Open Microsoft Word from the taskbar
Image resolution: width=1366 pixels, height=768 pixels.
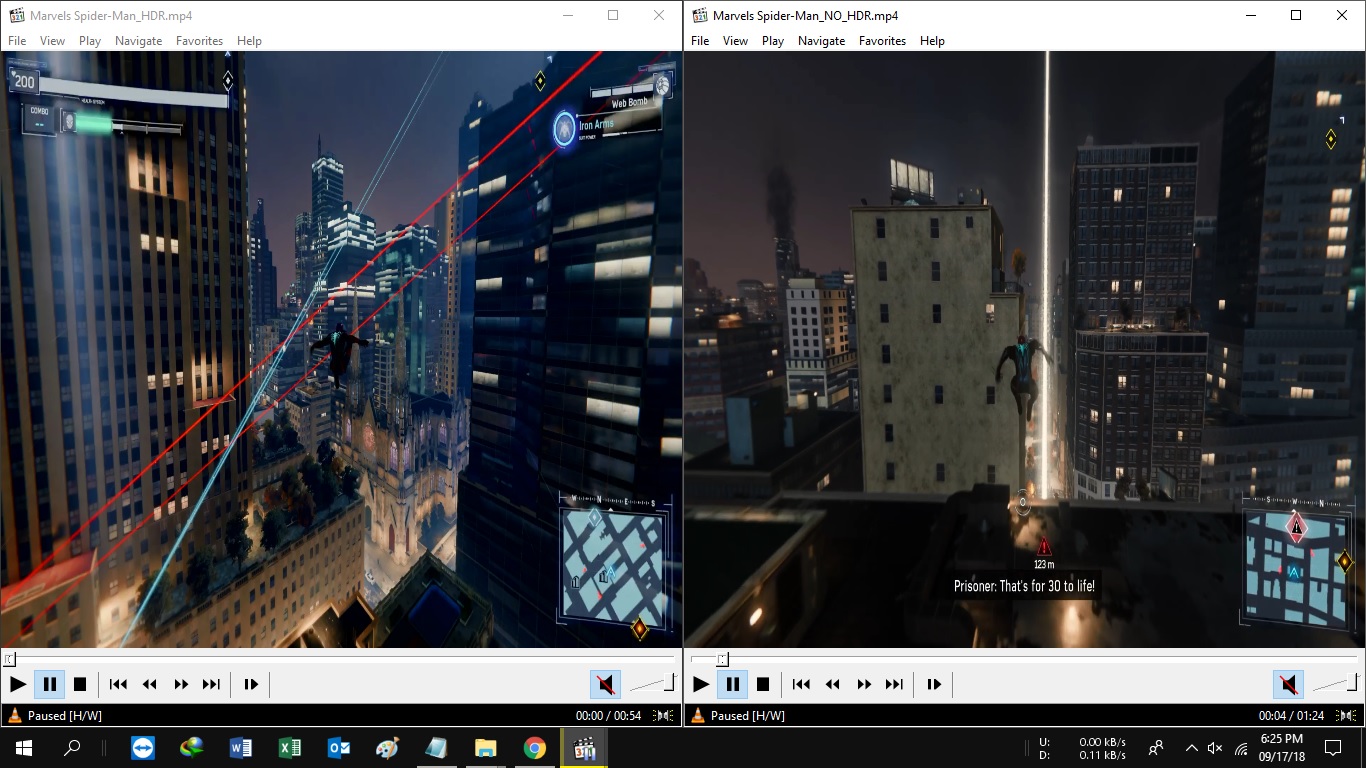[241, 748]
